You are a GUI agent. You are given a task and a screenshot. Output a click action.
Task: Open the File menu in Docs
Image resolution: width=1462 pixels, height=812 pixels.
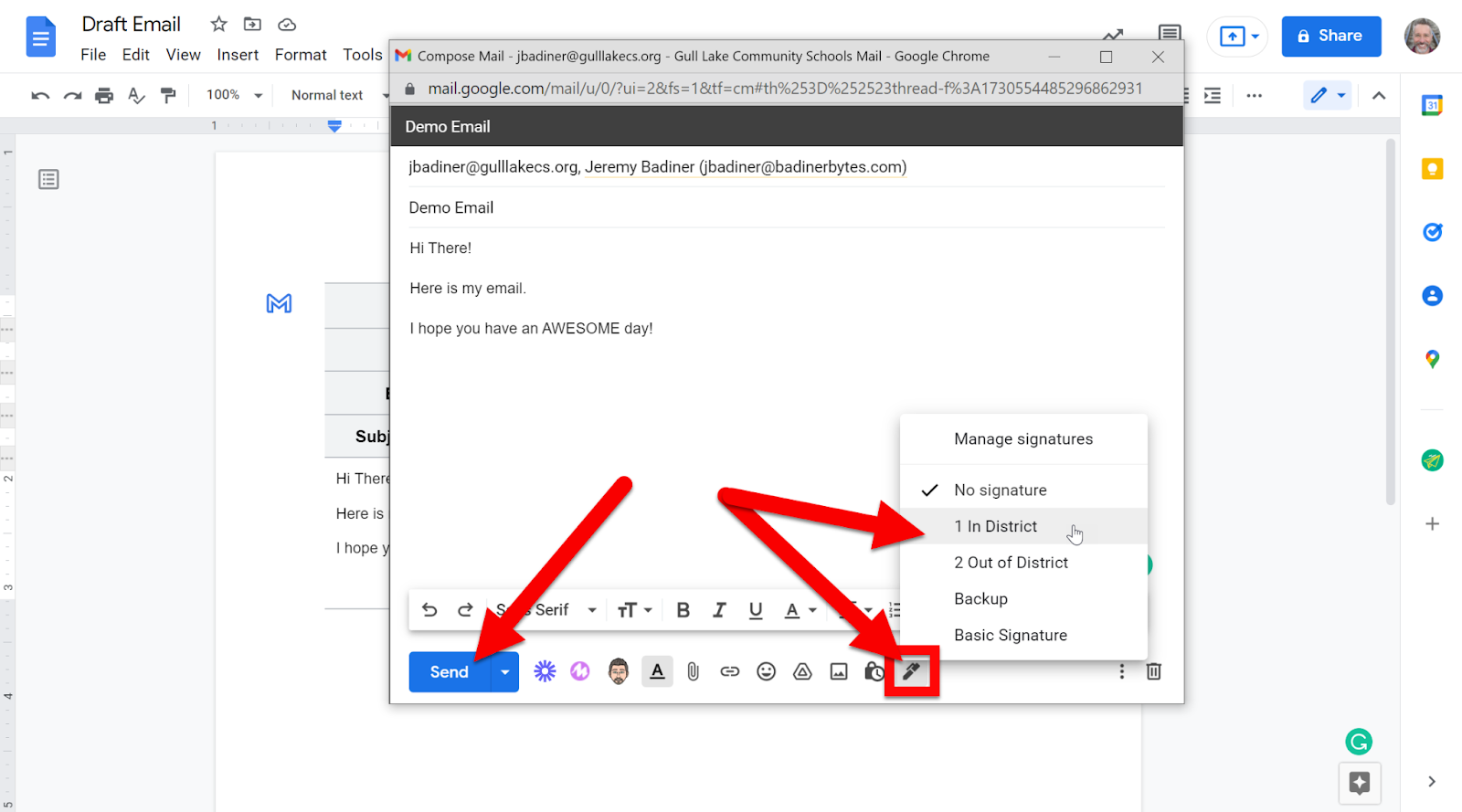(93, 55)
